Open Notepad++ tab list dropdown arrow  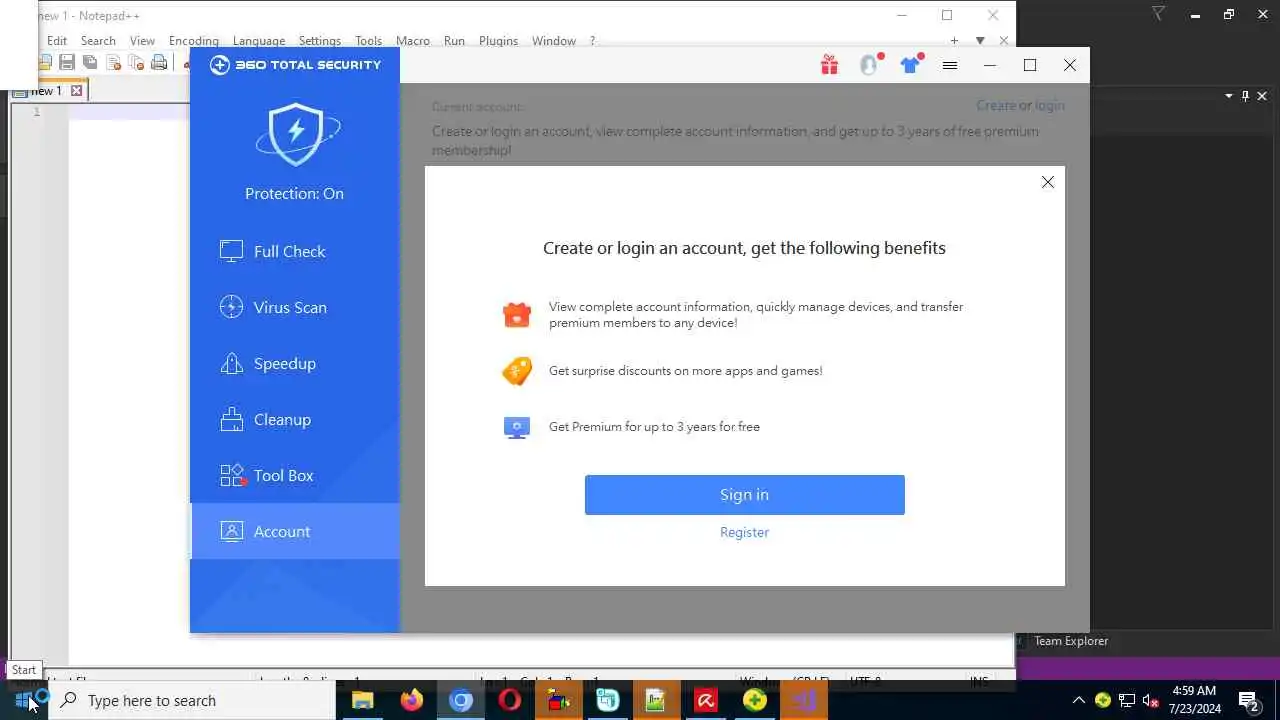[x=980, y=41]
